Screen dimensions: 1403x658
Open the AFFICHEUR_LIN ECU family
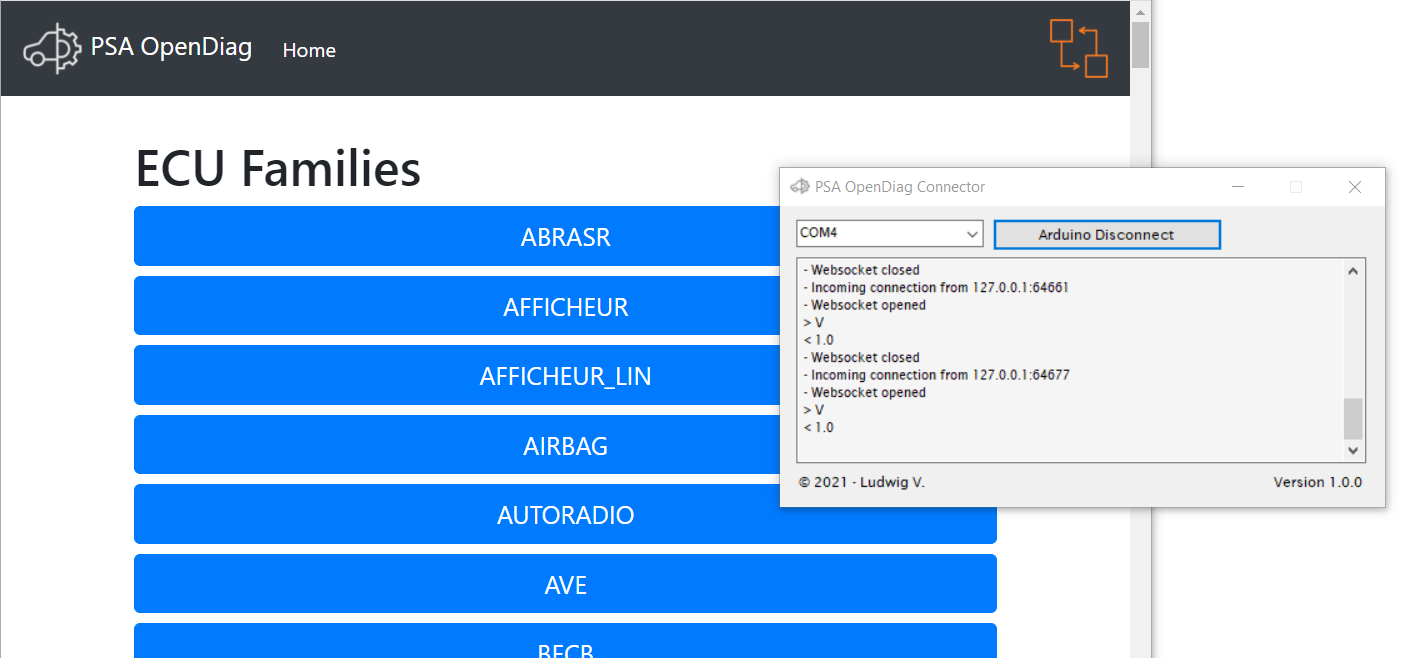(x=565, y=376)
